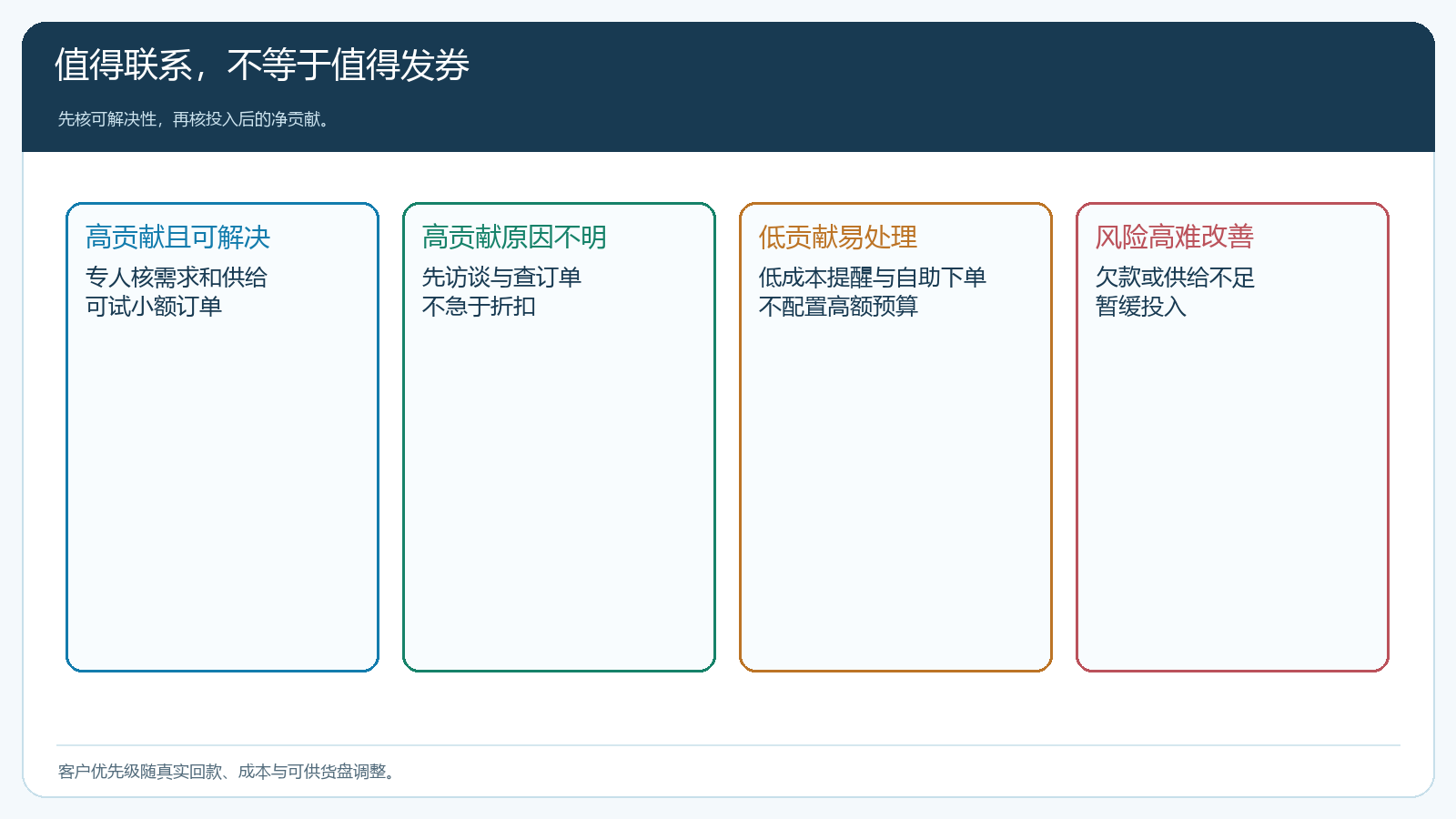This screenshot has width=1456, height=819.
Task: Click the line 不急于折扣
Action: [479, 307]
